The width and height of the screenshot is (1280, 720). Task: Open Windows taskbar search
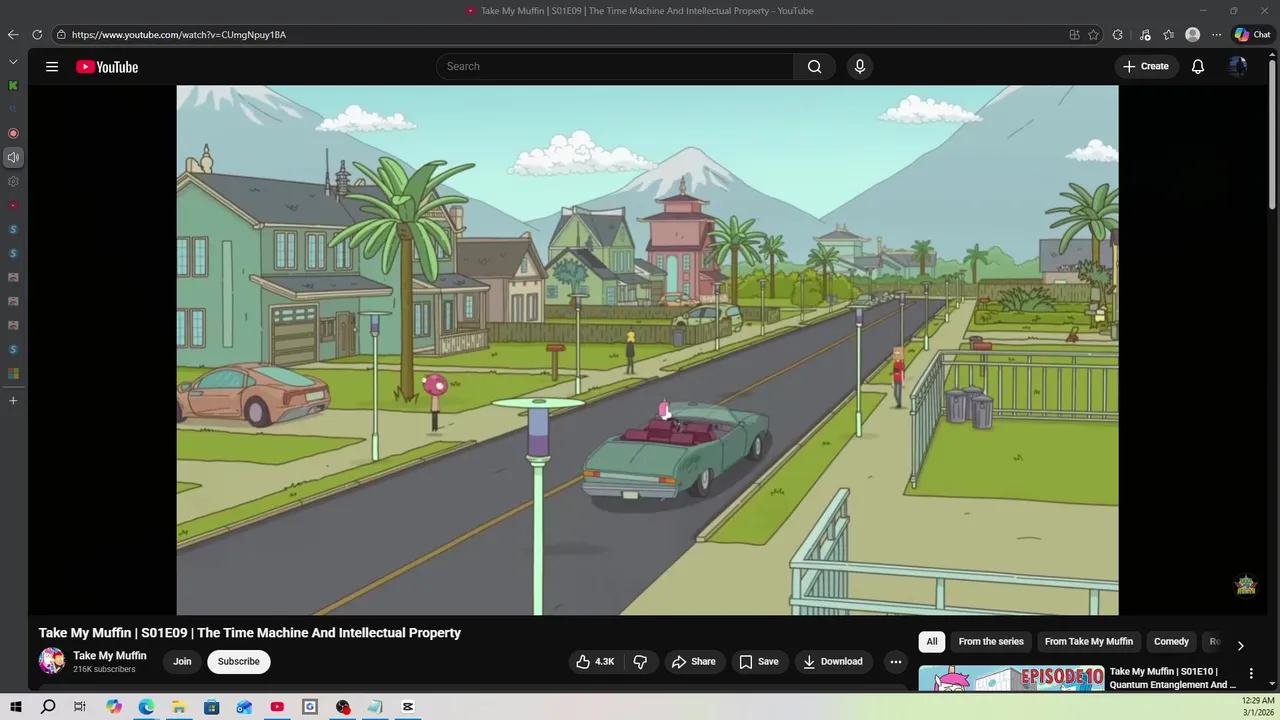[48, 707]
